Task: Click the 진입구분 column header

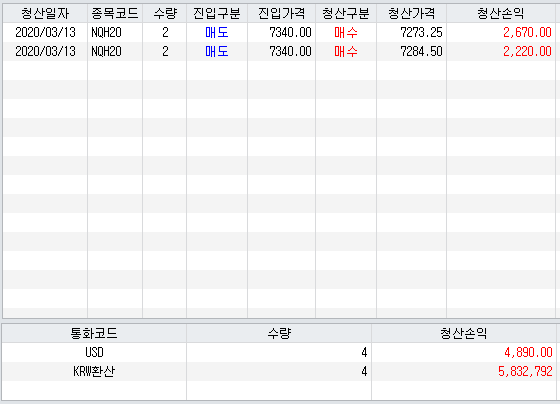Action: [217, 14]
